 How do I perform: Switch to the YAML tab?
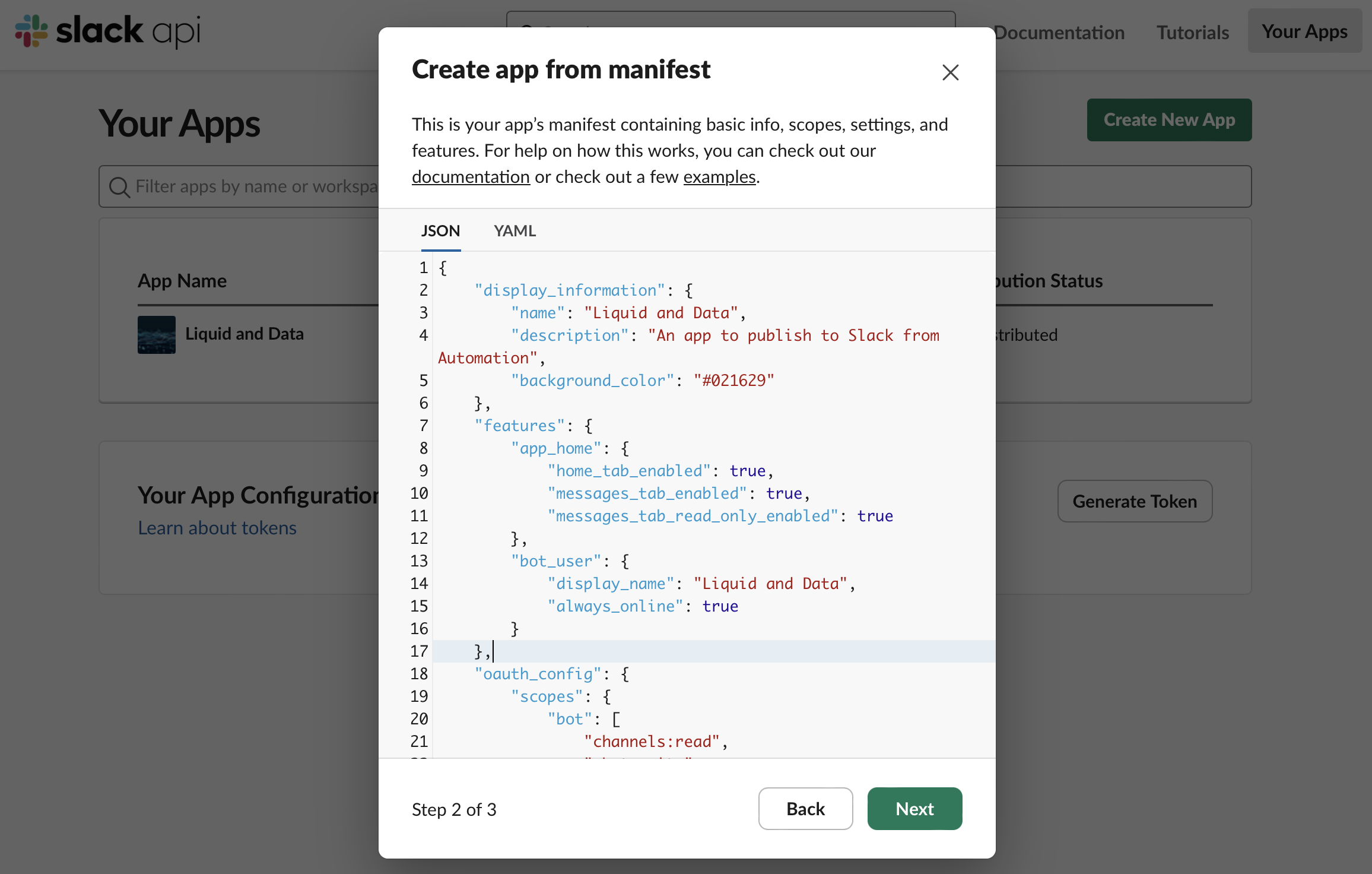click(514, 231)
